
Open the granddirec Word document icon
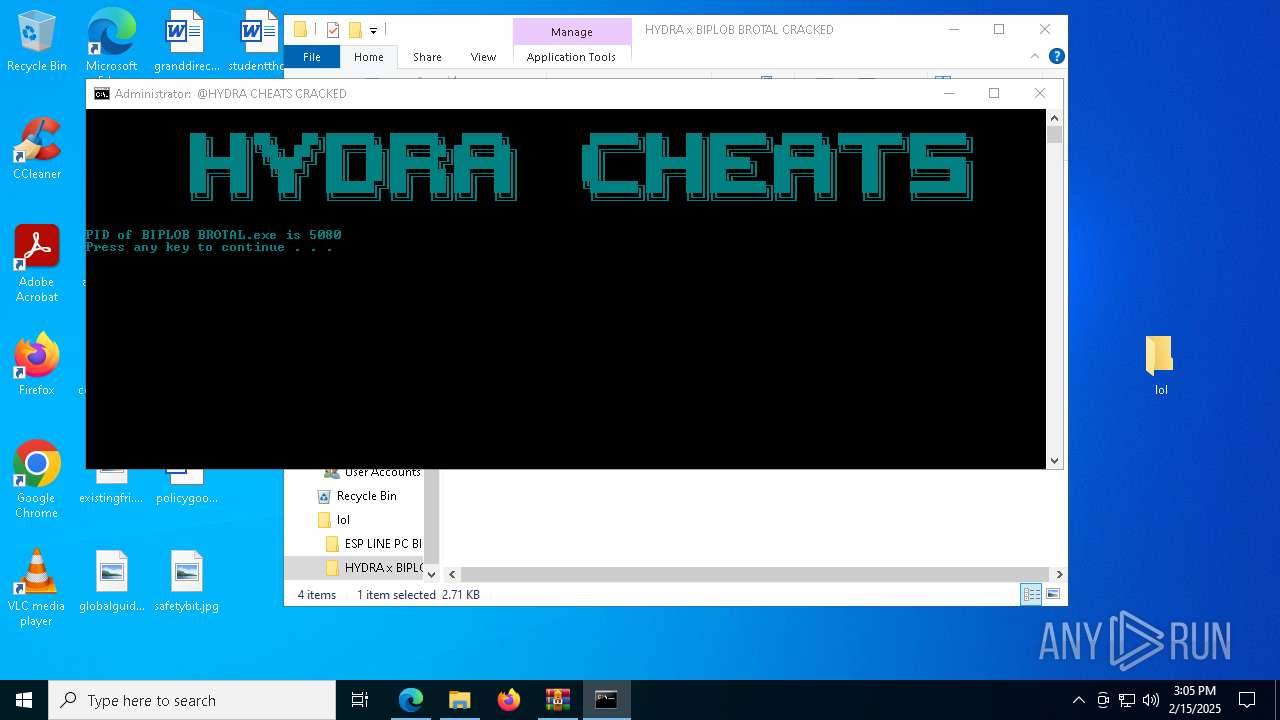pos(186,41)
